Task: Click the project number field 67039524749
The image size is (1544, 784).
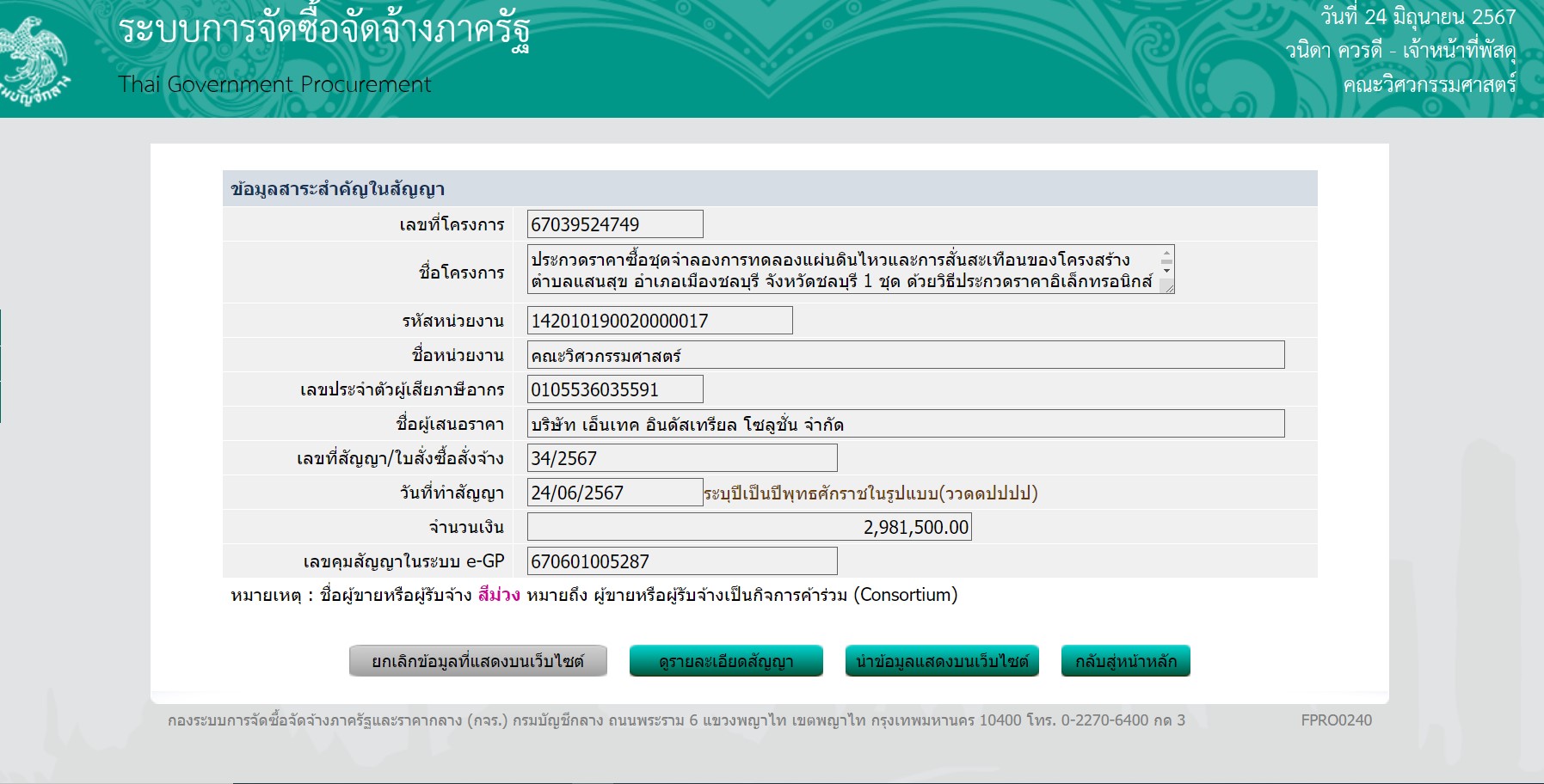Action: [x=614, y=224]
